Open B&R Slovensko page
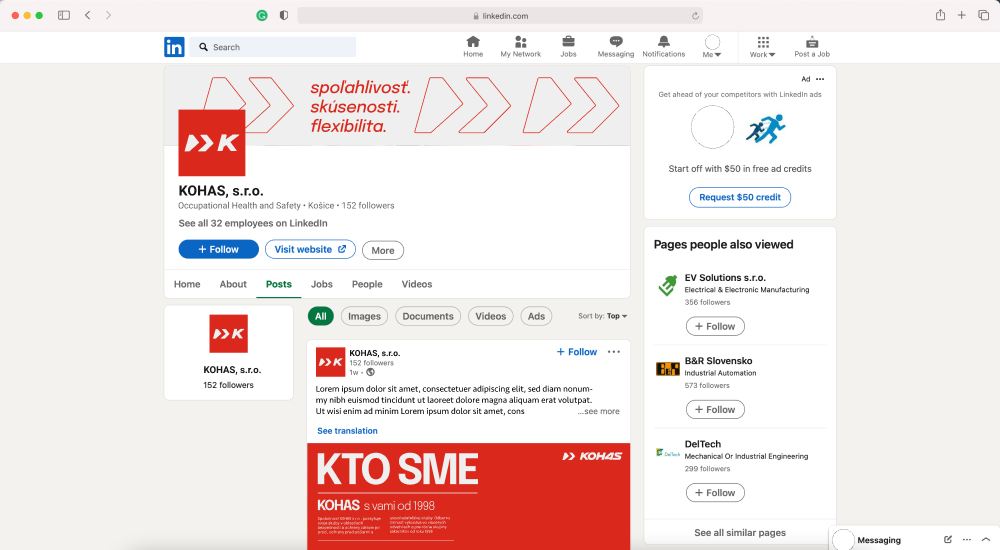 (718, 361)
